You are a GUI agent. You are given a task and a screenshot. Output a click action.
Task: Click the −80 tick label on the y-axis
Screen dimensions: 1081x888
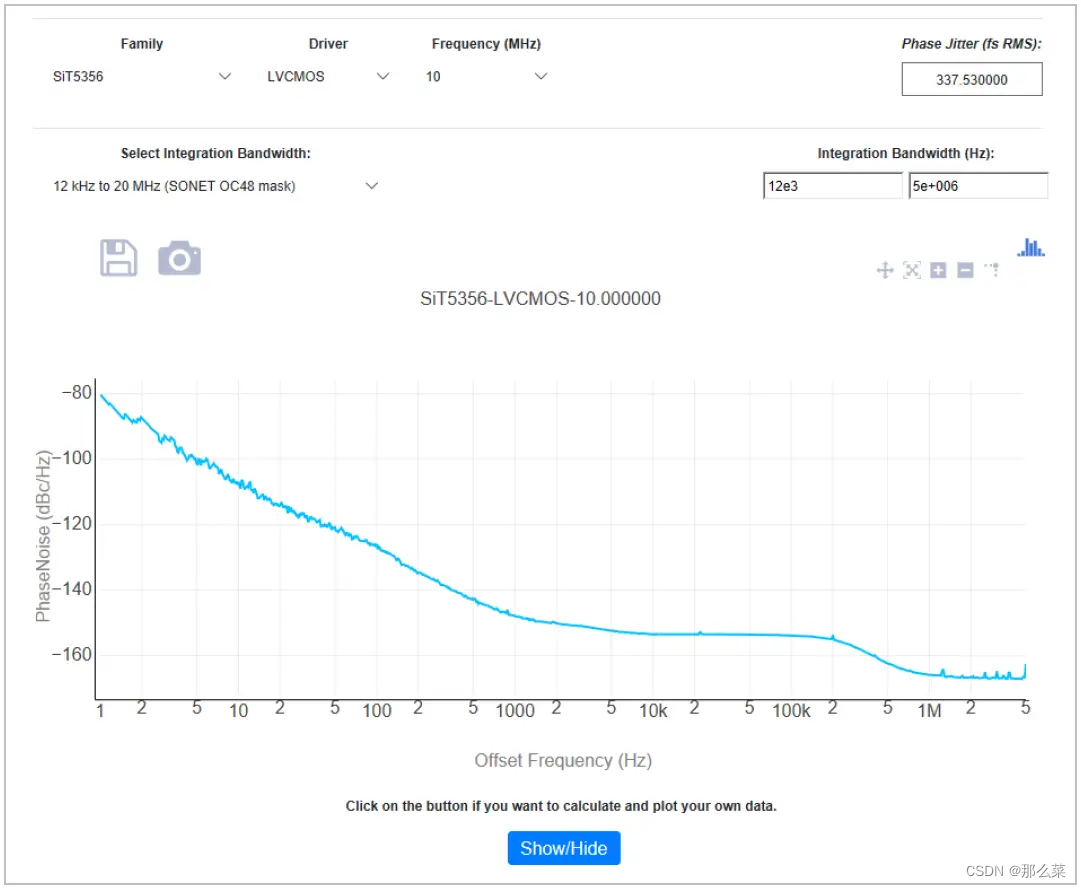click(77, 392)
